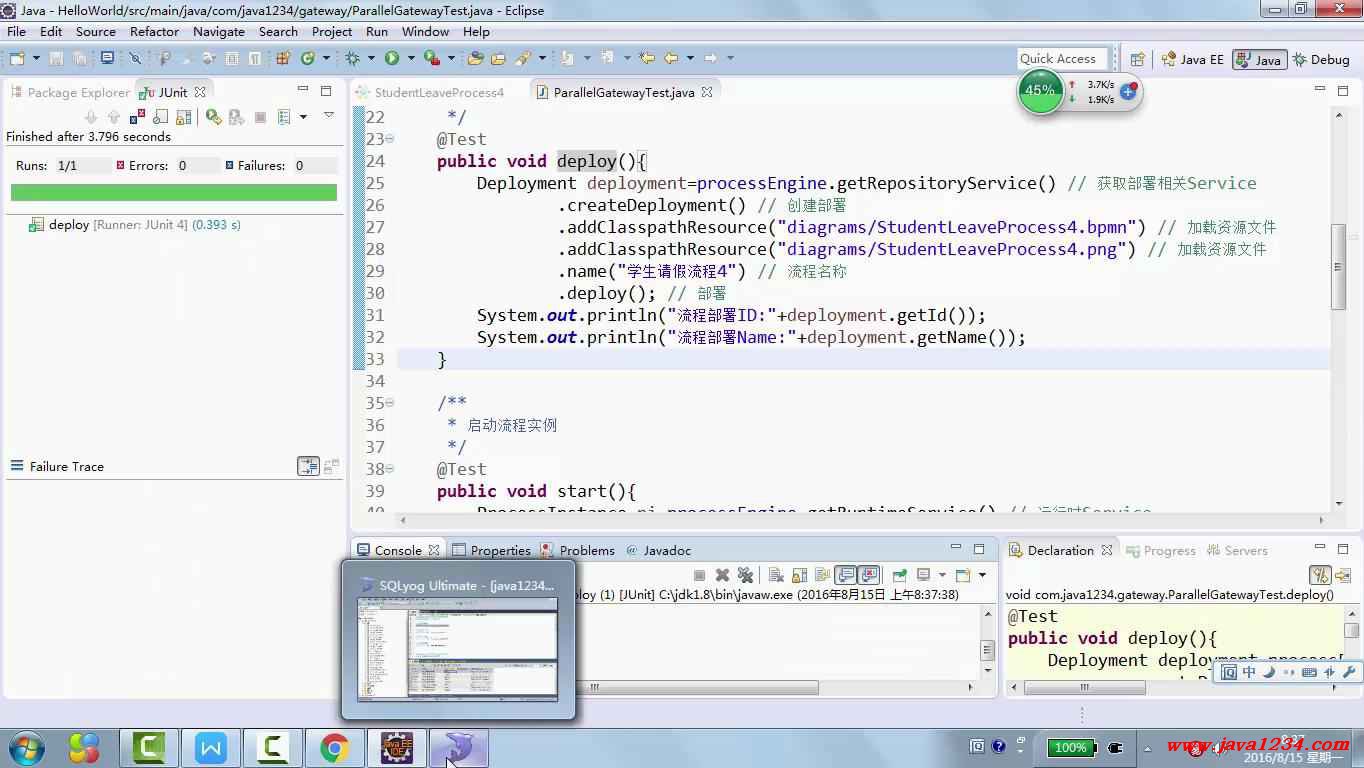Open the Debug button dropdown arrow
Image resolution: width=1364 pixels, height=768 pixels.
point(370,58)
